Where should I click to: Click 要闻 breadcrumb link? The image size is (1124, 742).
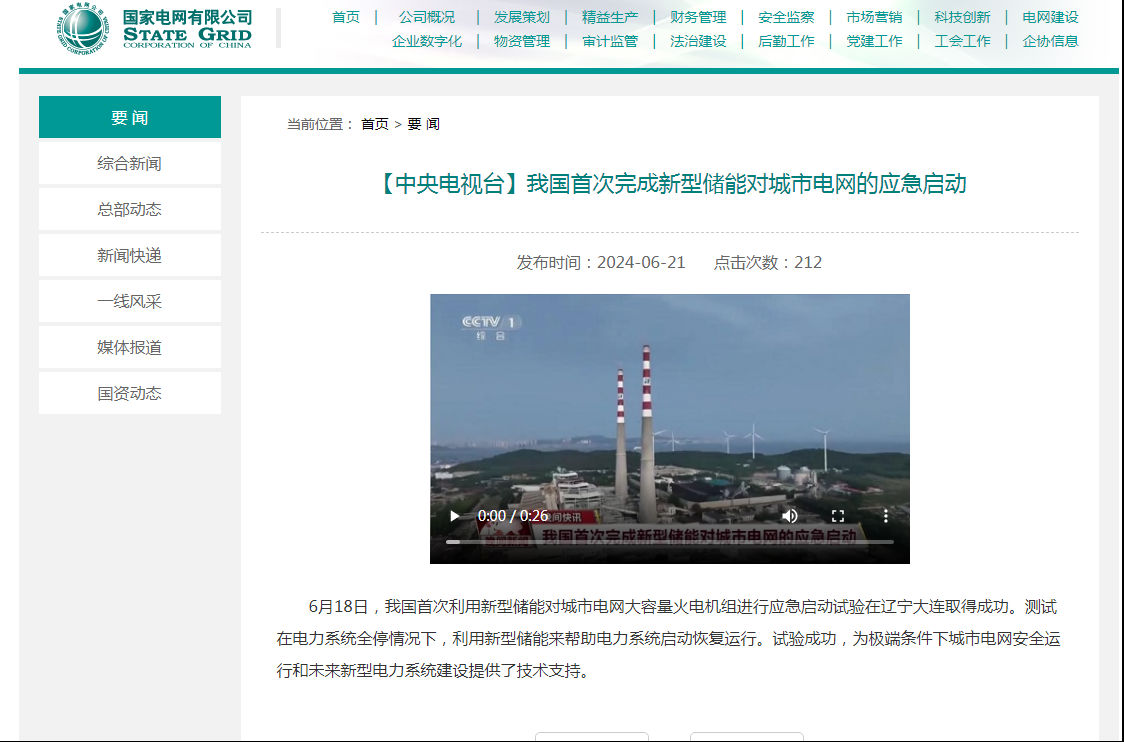click(424, 124)
